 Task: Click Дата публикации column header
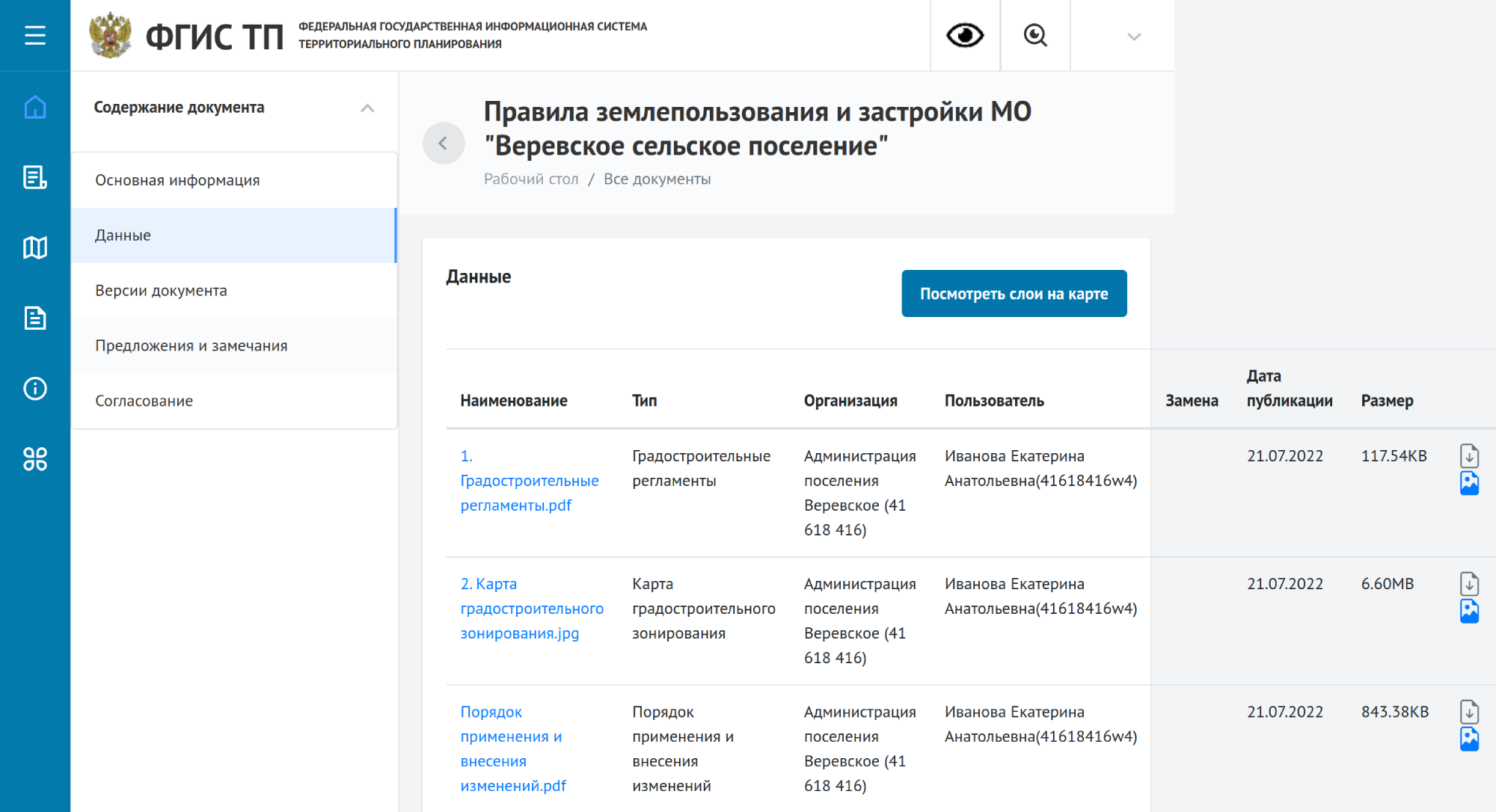[x=1290, y=388]
